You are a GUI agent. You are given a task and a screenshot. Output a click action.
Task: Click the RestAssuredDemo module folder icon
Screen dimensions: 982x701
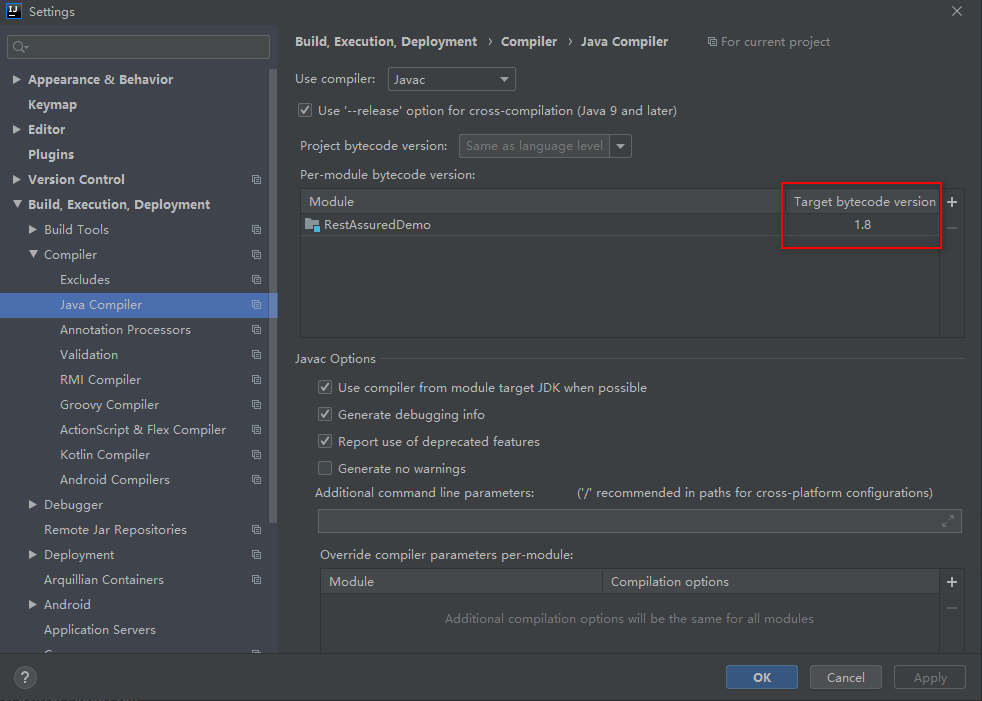click(312, 224)
